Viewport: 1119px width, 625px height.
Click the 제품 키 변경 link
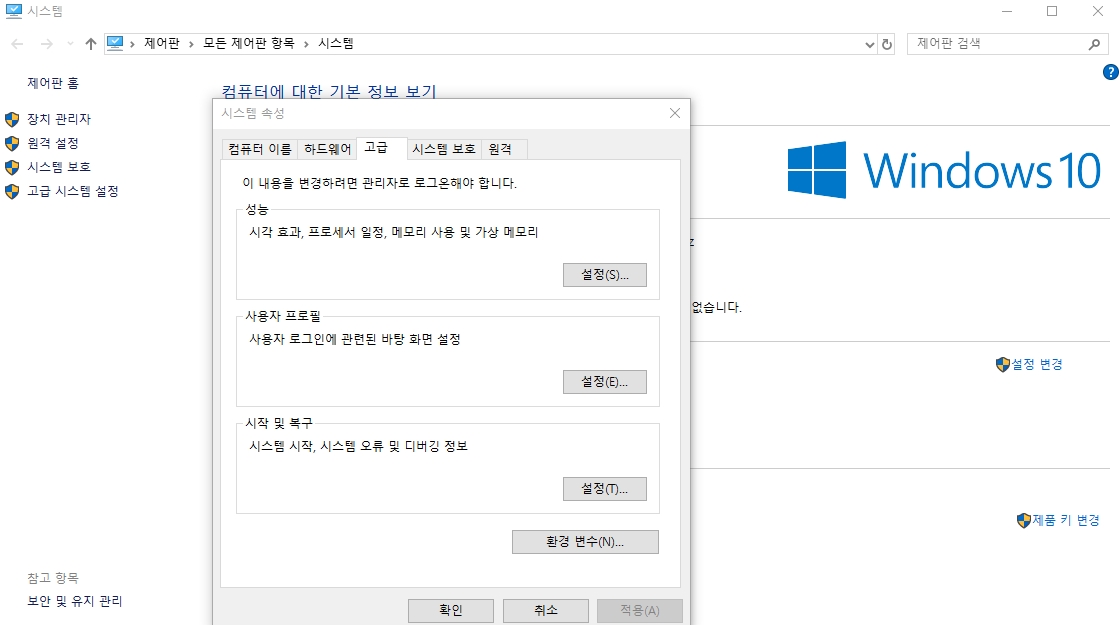click(1066, 521)
